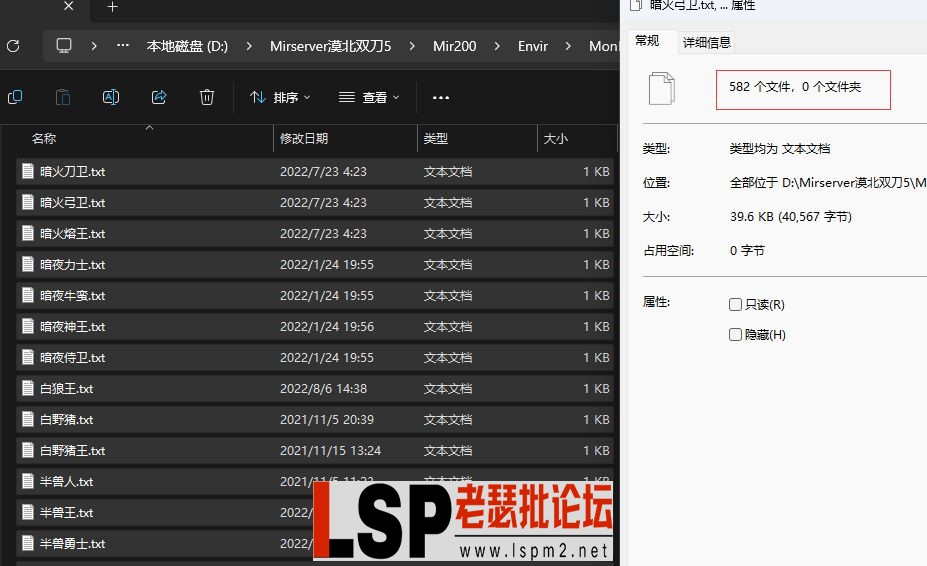This screenshot has width=927, height=566.
Task: Go to 本地磁盘 (D:) in the breadcrumb
Action: click(187, 46)
